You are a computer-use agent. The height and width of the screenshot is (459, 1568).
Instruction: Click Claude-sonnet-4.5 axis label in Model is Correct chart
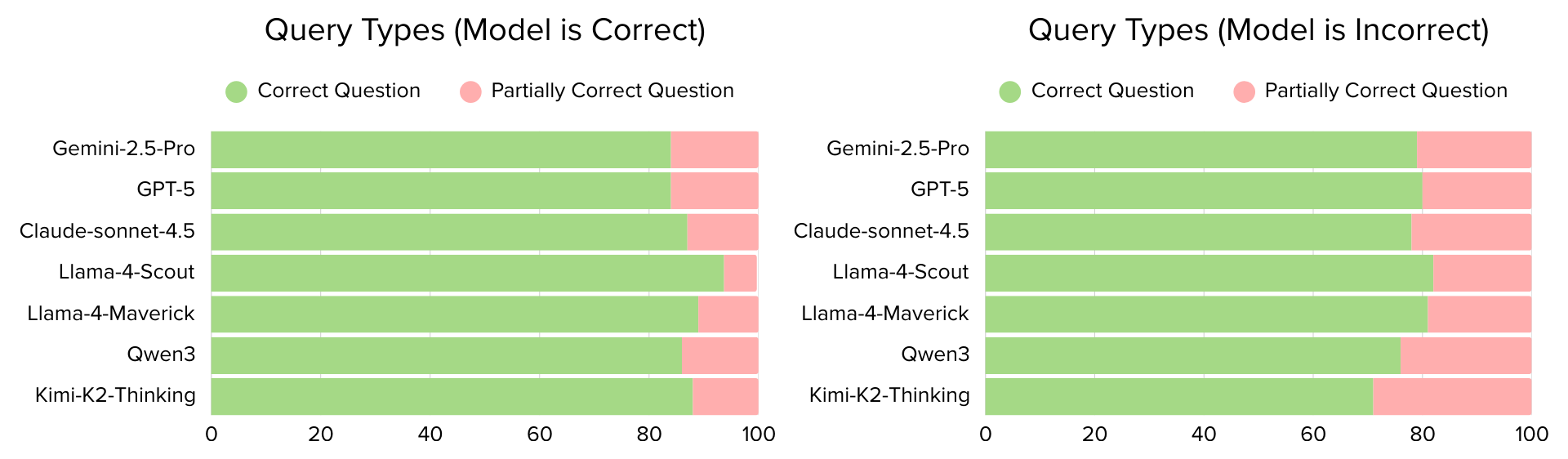[107, 231]
